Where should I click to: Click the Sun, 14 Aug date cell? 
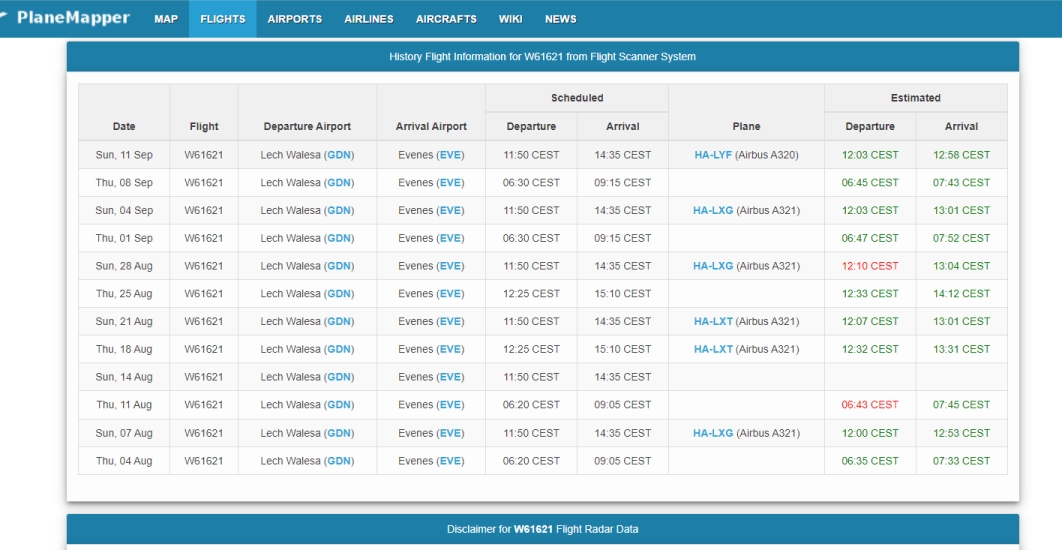(124, 377)
